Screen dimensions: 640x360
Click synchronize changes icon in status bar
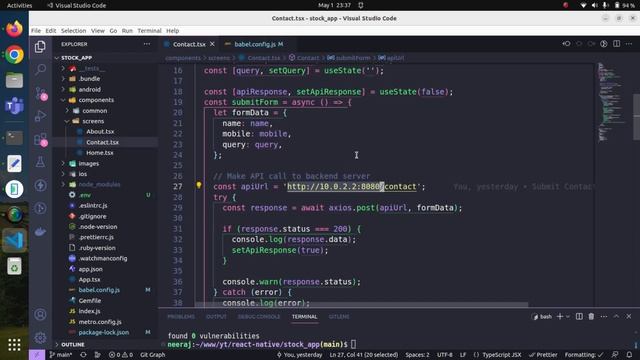pos(83,355)
